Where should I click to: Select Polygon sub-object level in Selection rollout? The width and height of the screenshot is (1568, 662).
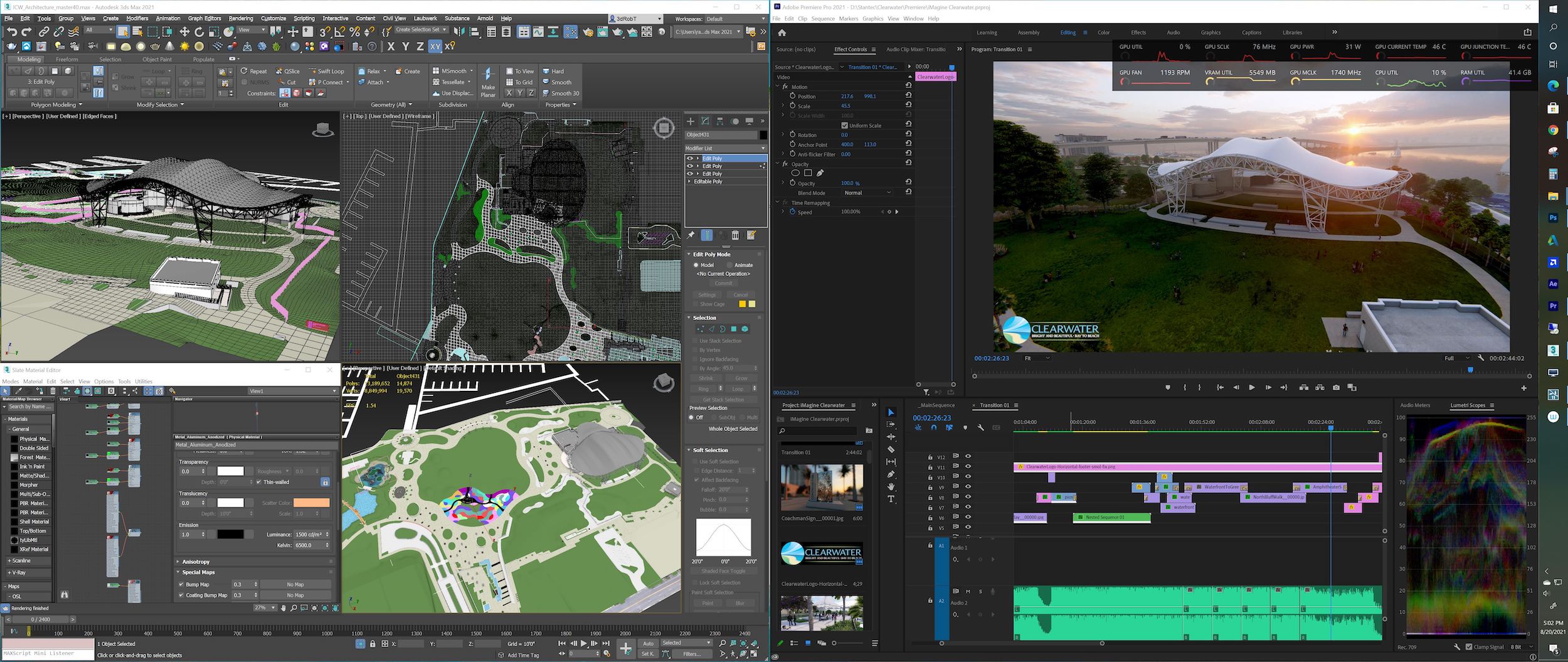[733, 329]
